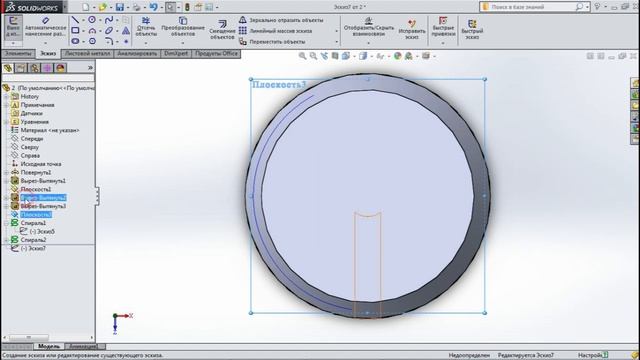Undo the last action
Screen dimensions: 640x360
click(153, 7)
